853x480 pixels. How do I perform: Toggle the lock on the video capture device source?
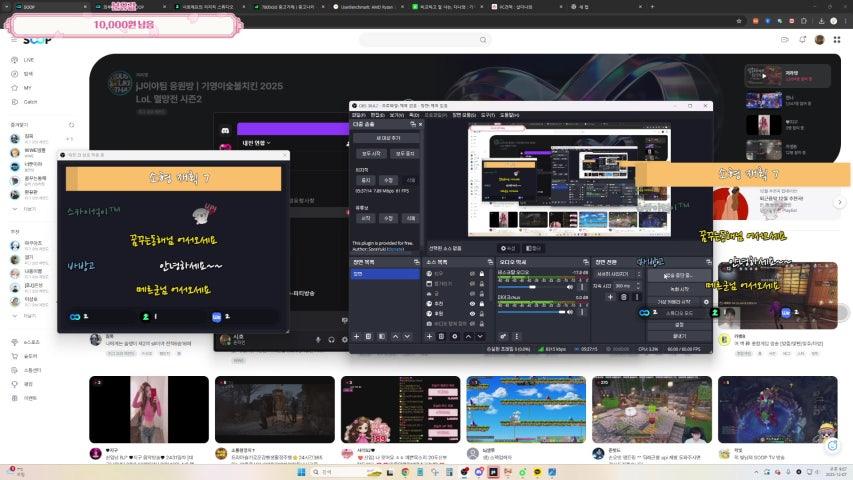482,323
